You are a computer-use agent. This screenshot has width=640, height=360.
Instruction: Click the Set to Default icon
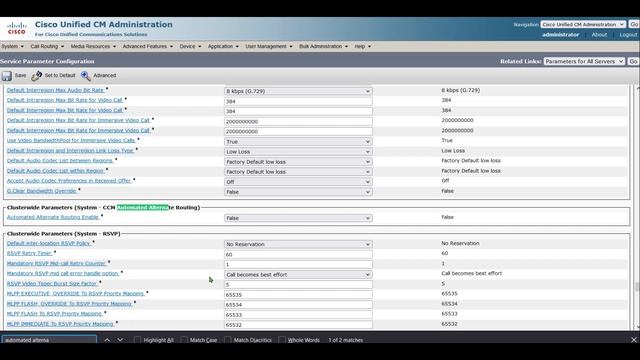click(37, 76)
